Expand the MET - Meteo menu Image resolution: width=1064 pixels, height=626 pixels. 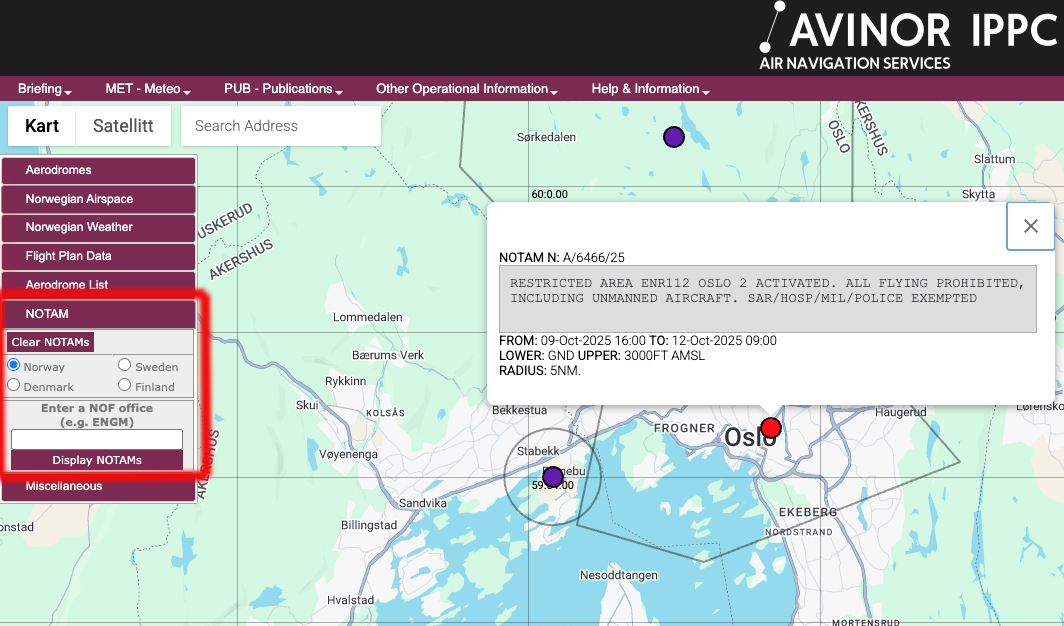(x=147, y=89)
